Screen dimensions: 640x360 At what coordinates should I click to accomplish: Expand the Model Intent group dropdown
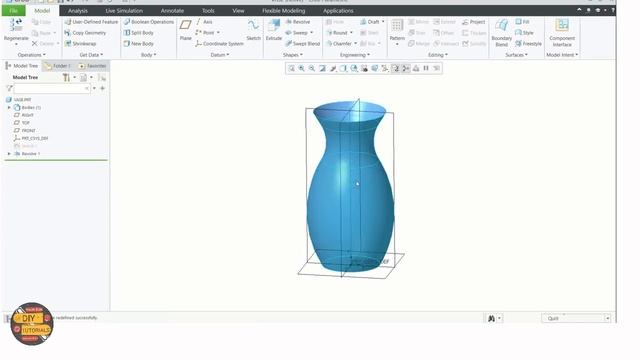(562, 55)
